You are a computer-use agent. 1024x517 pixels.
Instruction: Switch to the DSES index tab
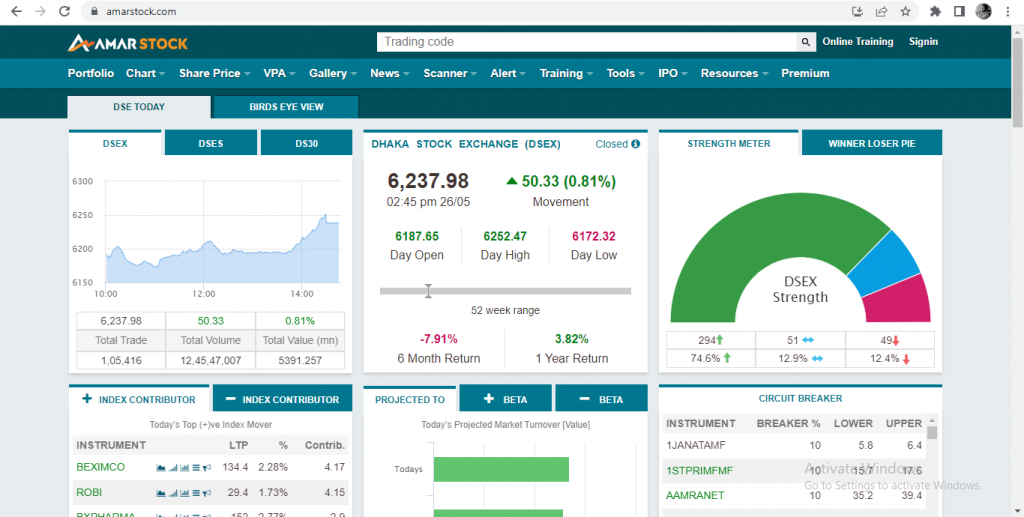[211, 144]
